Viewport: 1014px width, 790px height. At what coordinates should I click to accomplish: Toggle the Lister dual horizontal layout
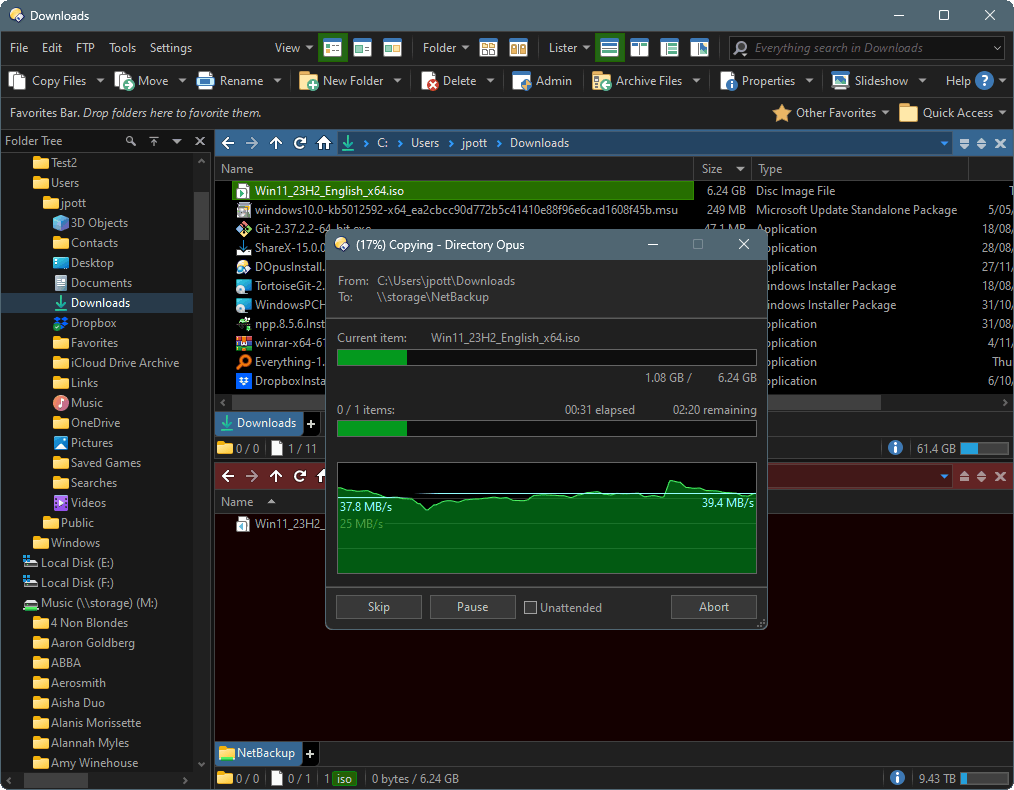click(610, 48)
